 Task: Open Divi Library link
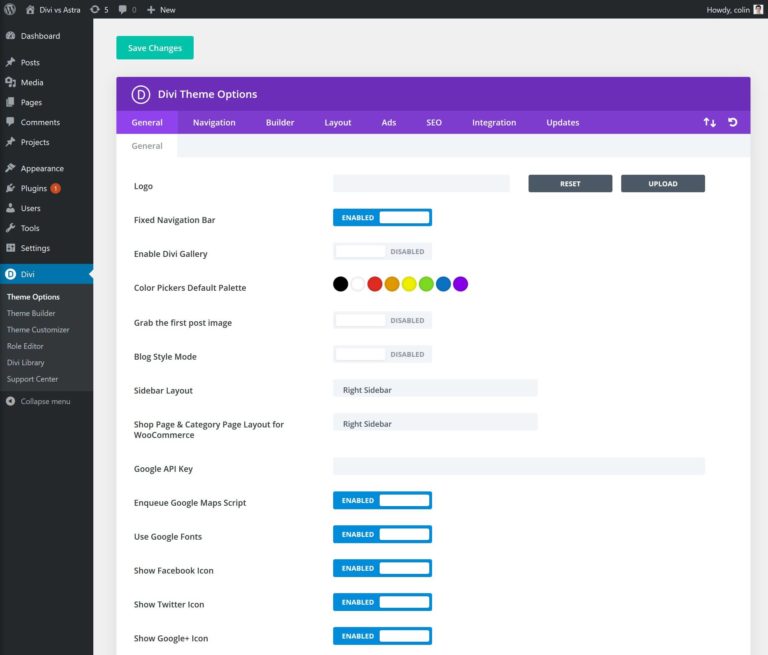(25, 363)
